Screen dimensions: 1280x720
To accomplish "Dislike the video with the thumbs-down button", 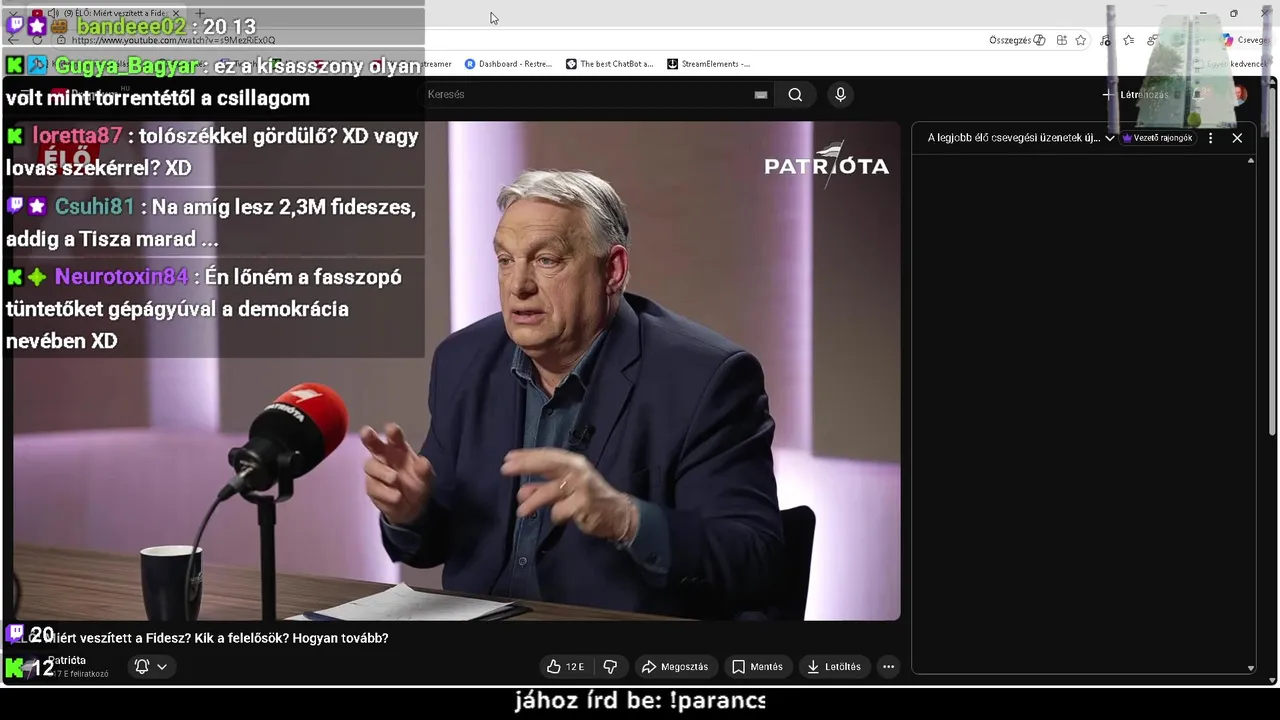I will pyautogui.click(x=611, y=667).
